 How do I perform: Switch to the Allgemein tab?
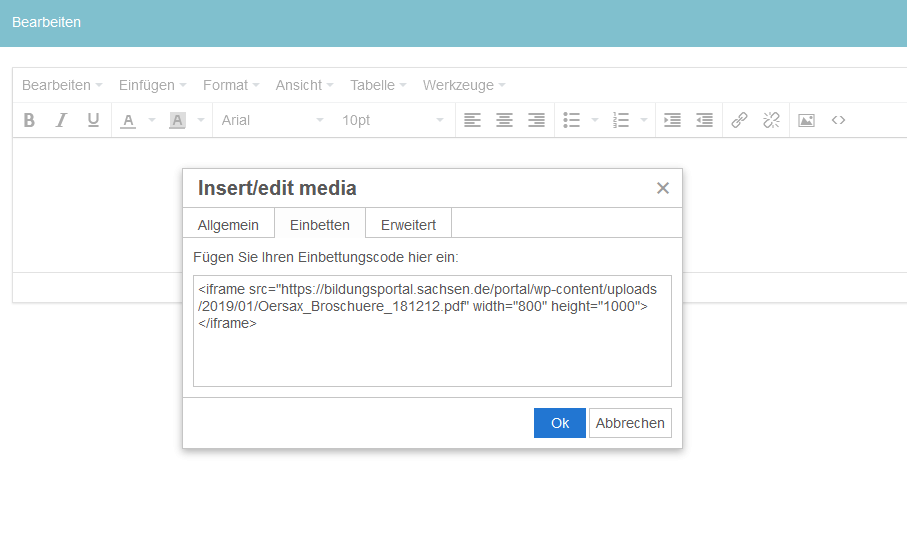click(x=228, y=225)
